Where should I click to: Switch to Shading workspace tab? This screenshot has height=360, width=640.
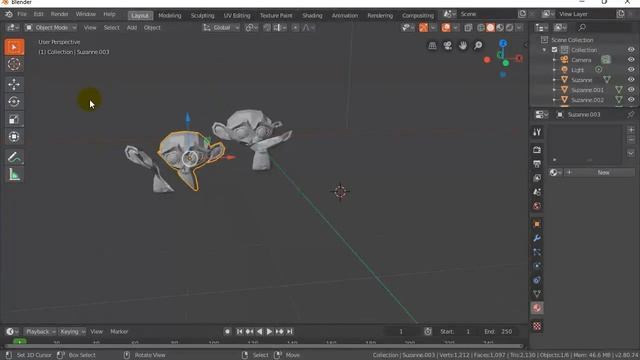point(312,16)
